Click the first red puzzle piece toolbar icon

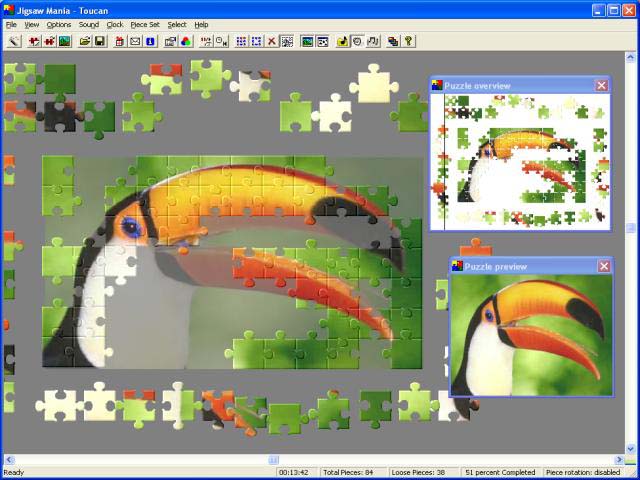(34, 41)
